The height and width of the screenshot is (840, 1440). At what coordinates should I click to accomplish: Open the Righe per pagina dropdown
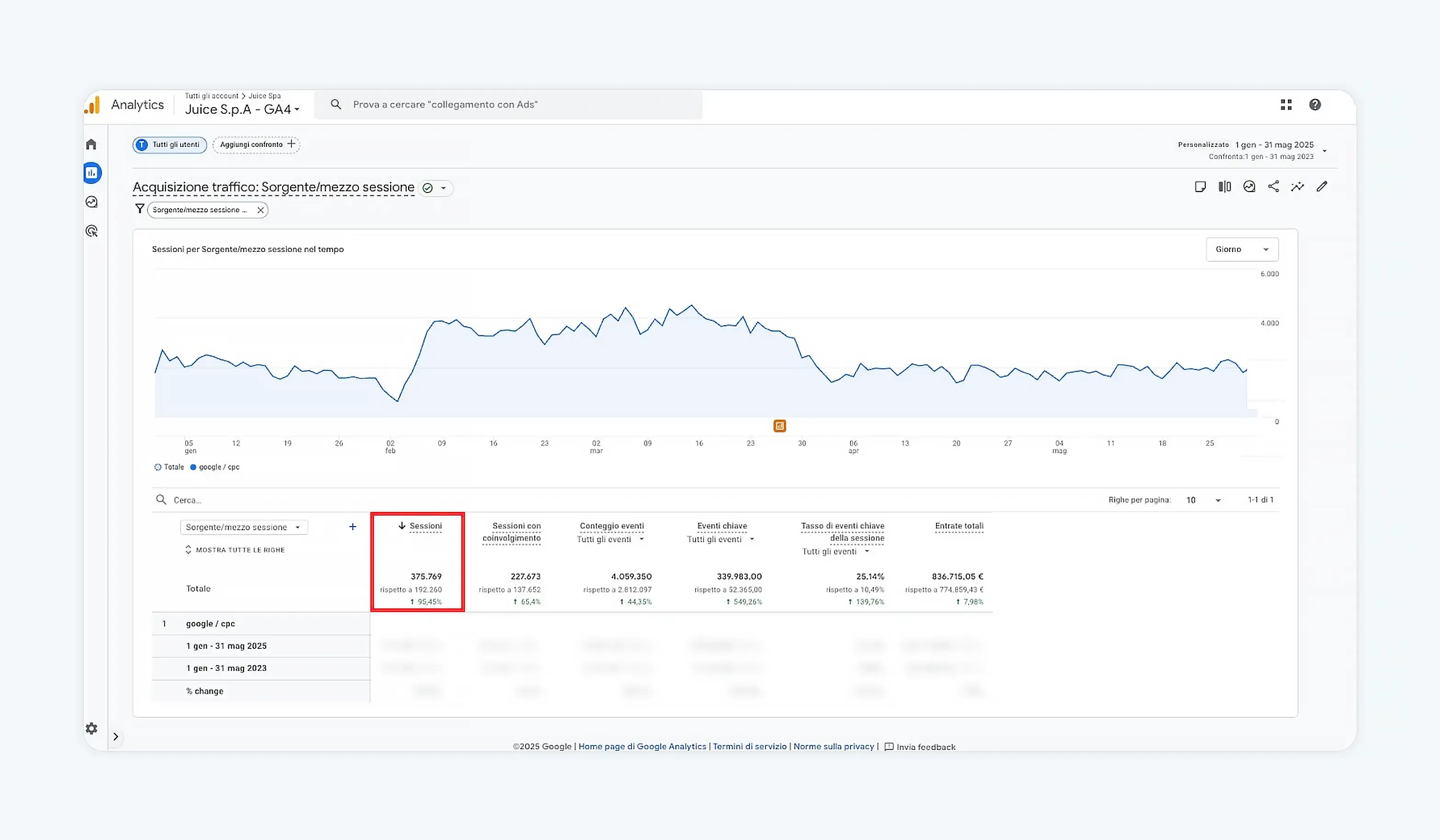tap(1203, 500)
